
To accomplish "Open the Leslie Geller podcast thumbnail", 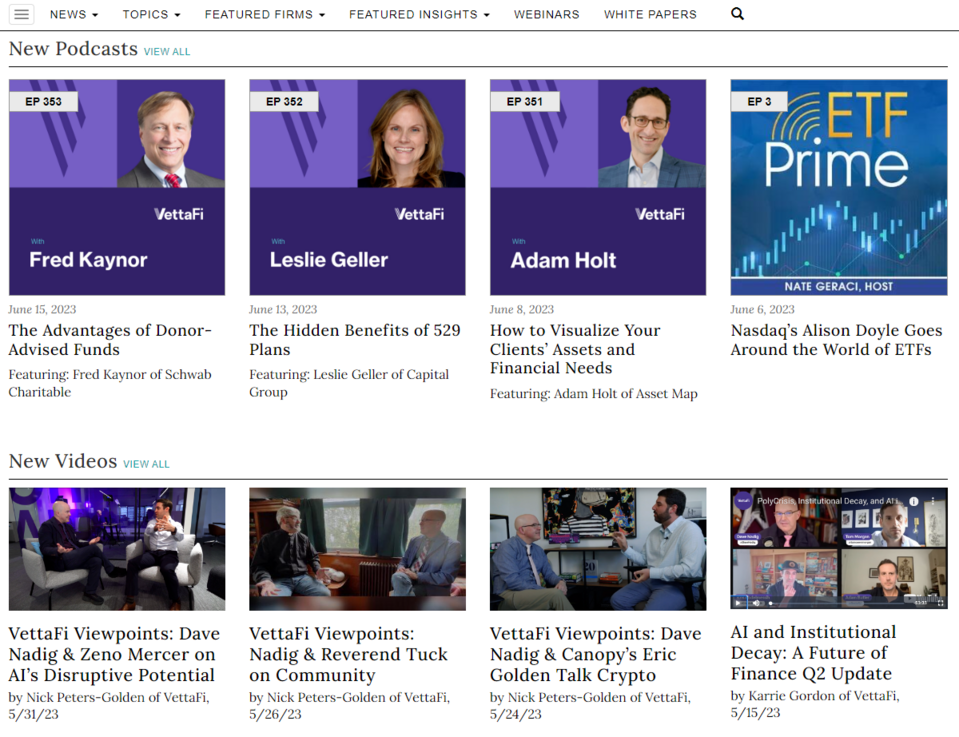I will tap(357, 187).
